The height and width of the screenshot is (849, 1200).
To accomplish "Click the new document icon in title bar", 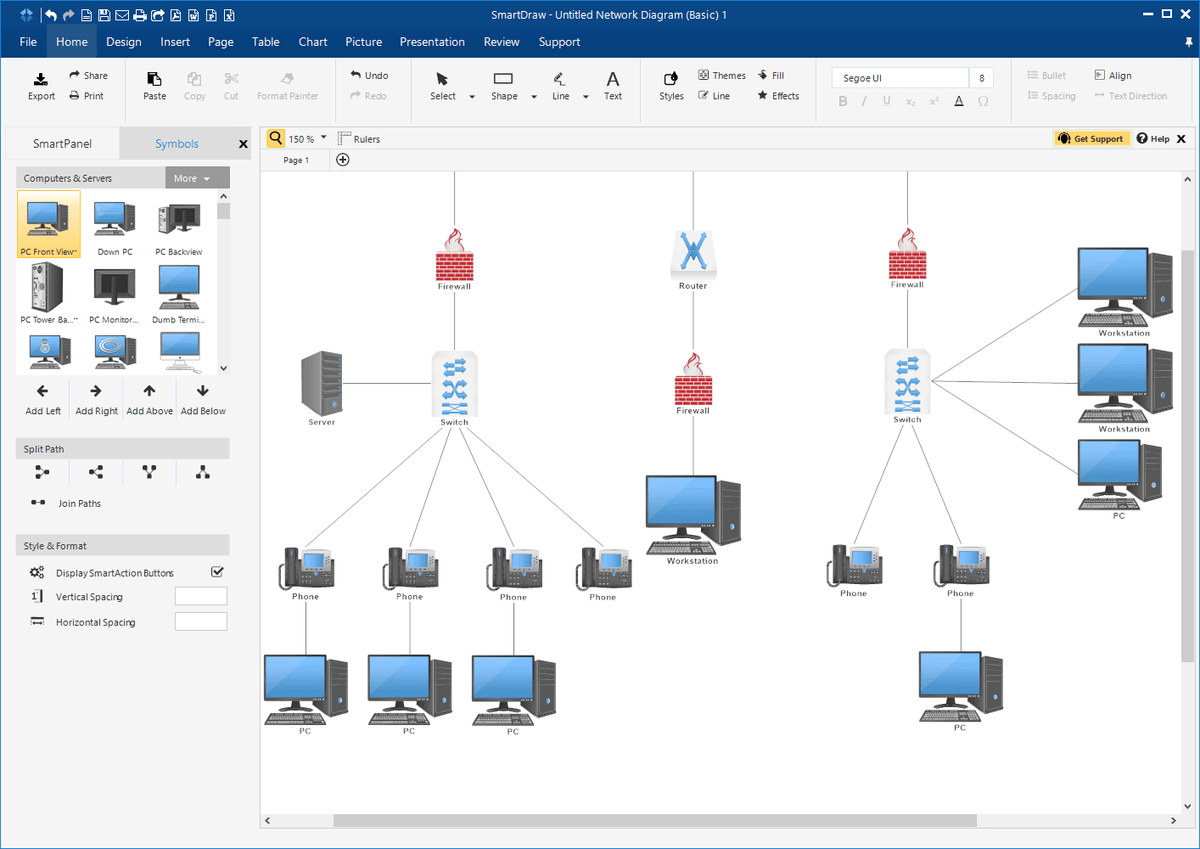I will (x=87, y=15).
